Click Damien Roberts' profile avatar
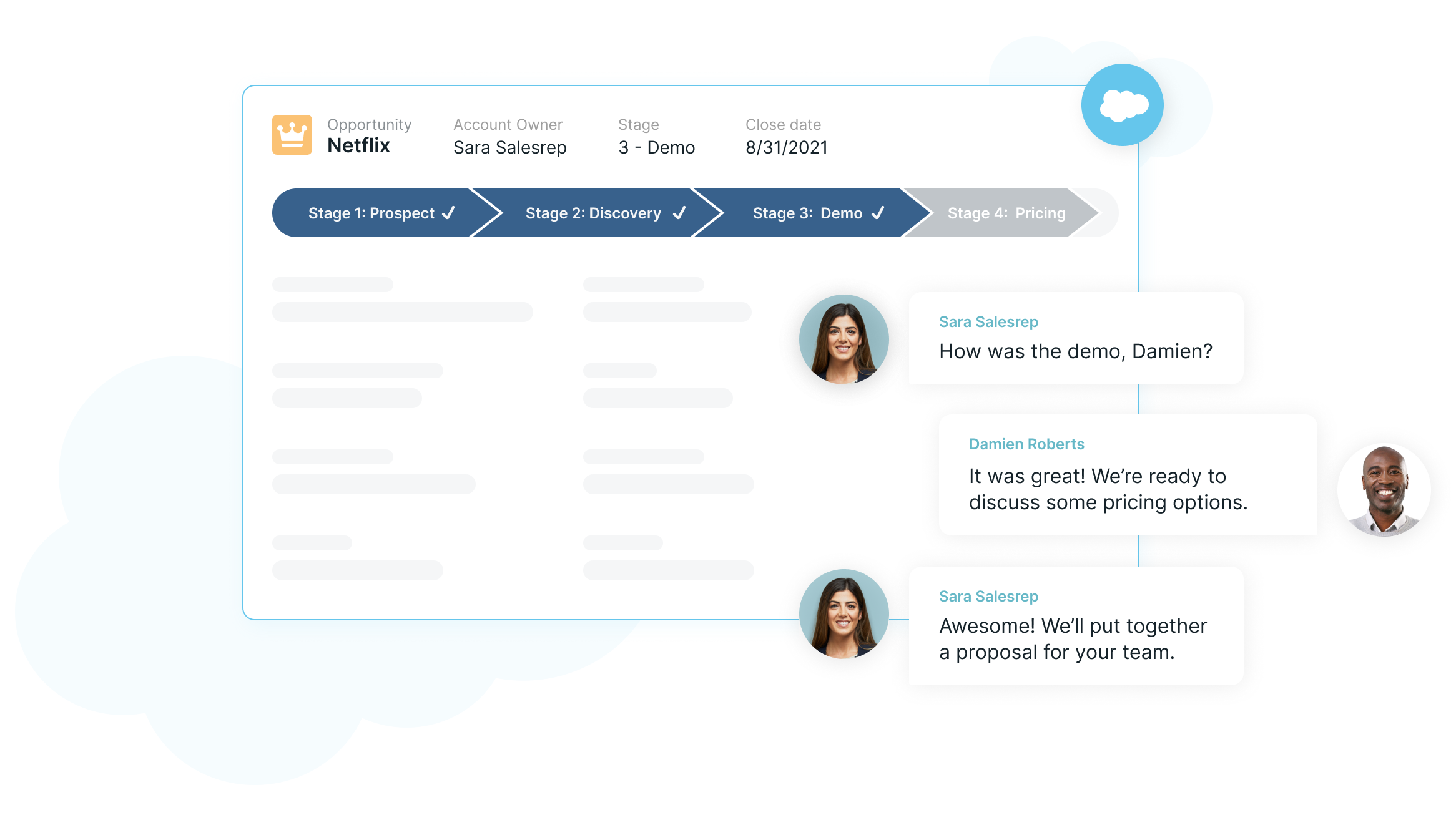Screen dimensions: 1456x815 (x=1384, y=490)
